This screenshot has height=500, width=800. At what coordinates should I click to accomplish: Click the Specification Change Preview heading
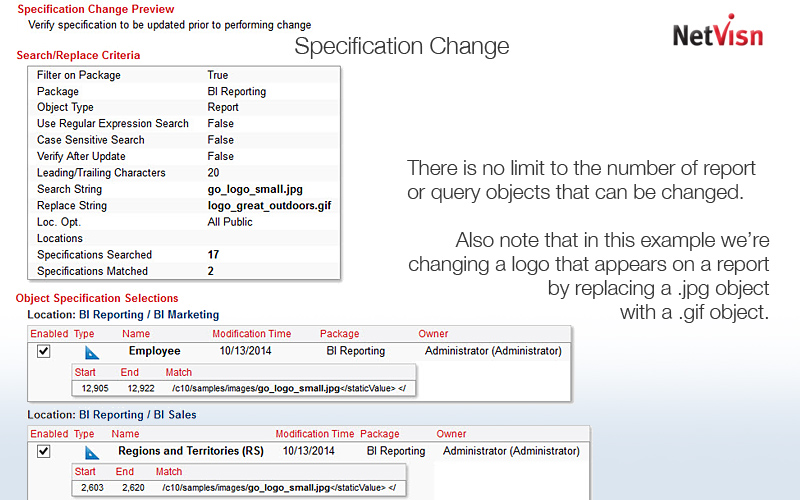96,9
